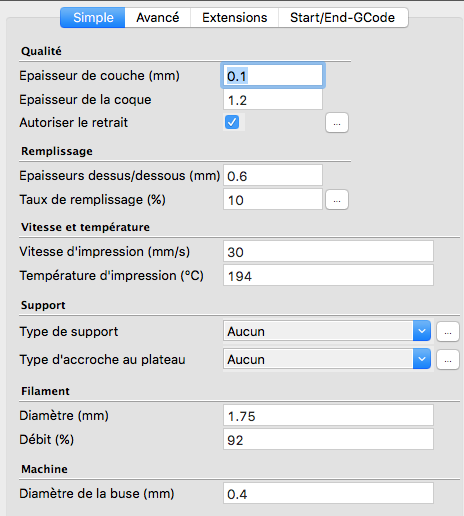464x516 pixels.
Task: Select the Start/End-GCode tab
Action: (x=343, y=18)
